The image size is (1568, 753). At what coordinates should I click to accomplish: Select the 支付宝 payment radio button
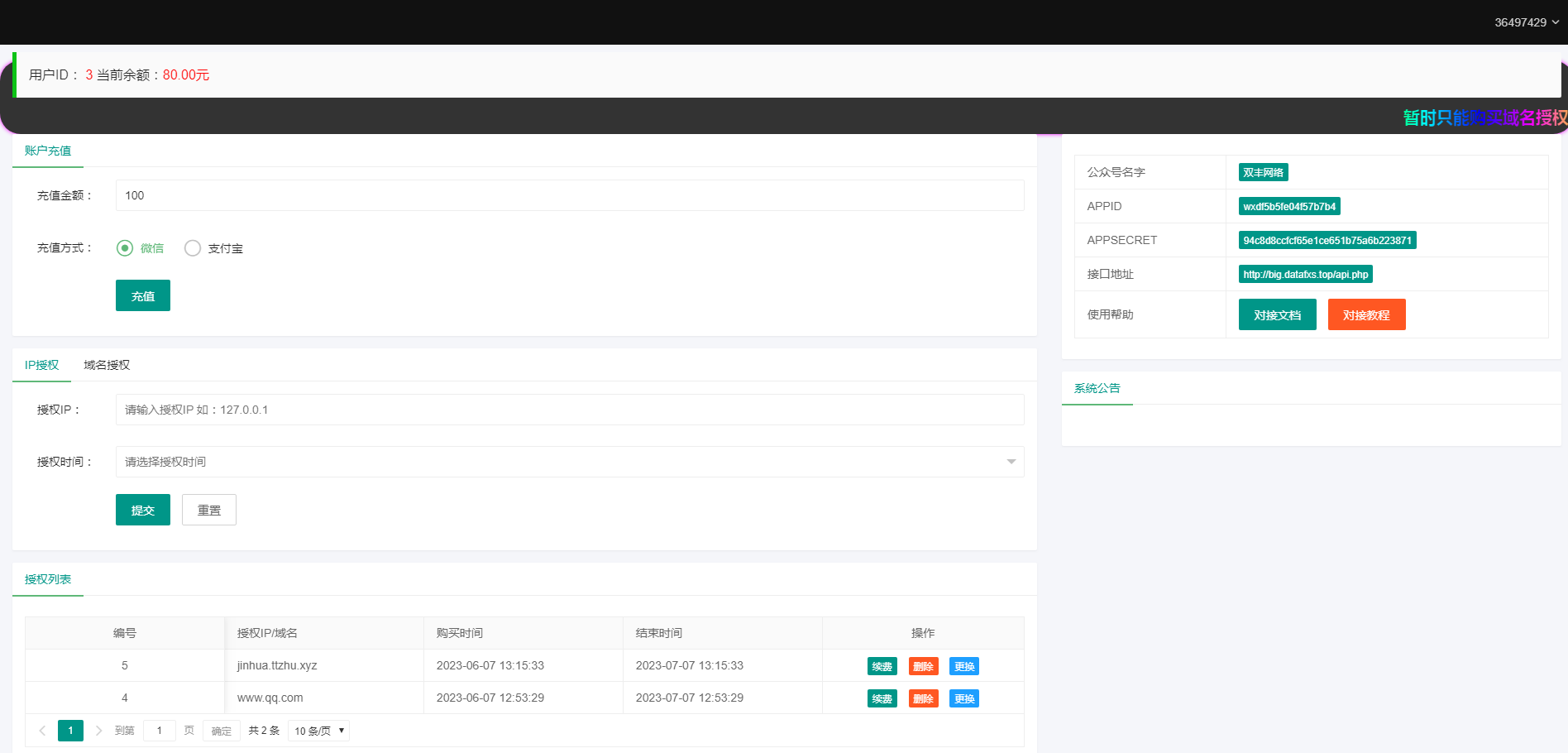pyautogui.click(x=193, y=248)
